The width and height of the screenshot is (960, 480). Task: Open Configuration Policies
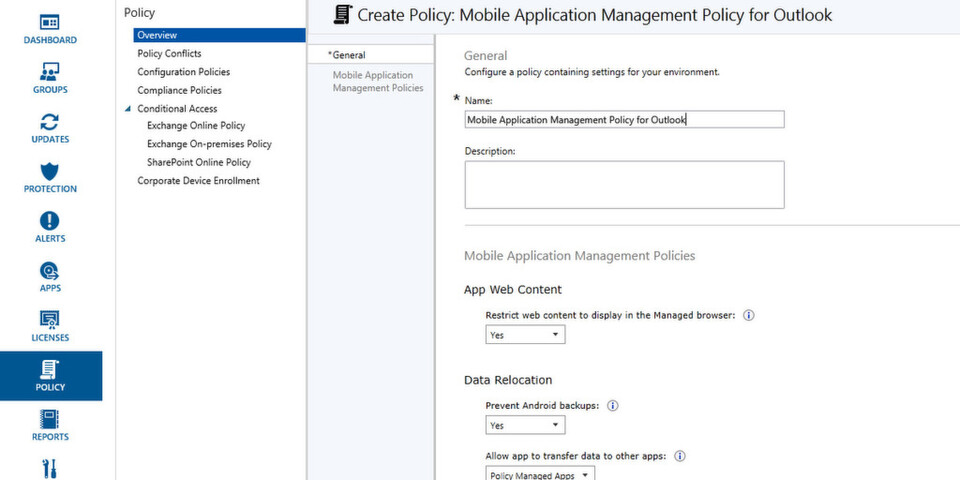pos(184,72)
